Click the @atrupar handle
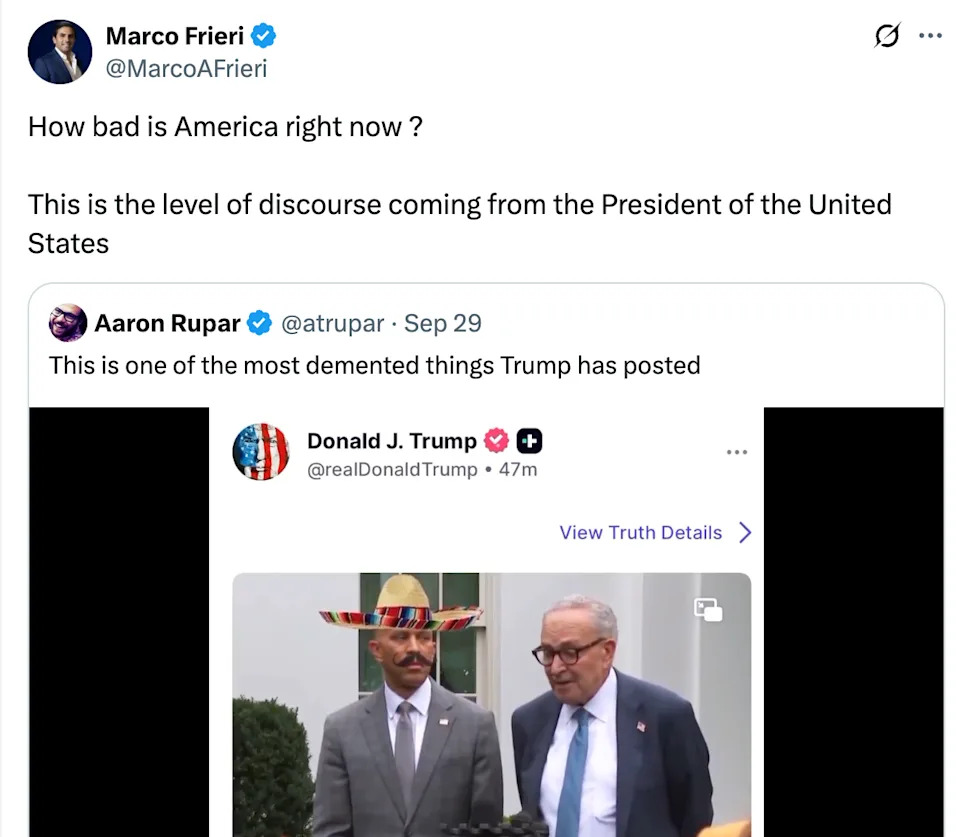960x837 pixels. click(332, 323)
